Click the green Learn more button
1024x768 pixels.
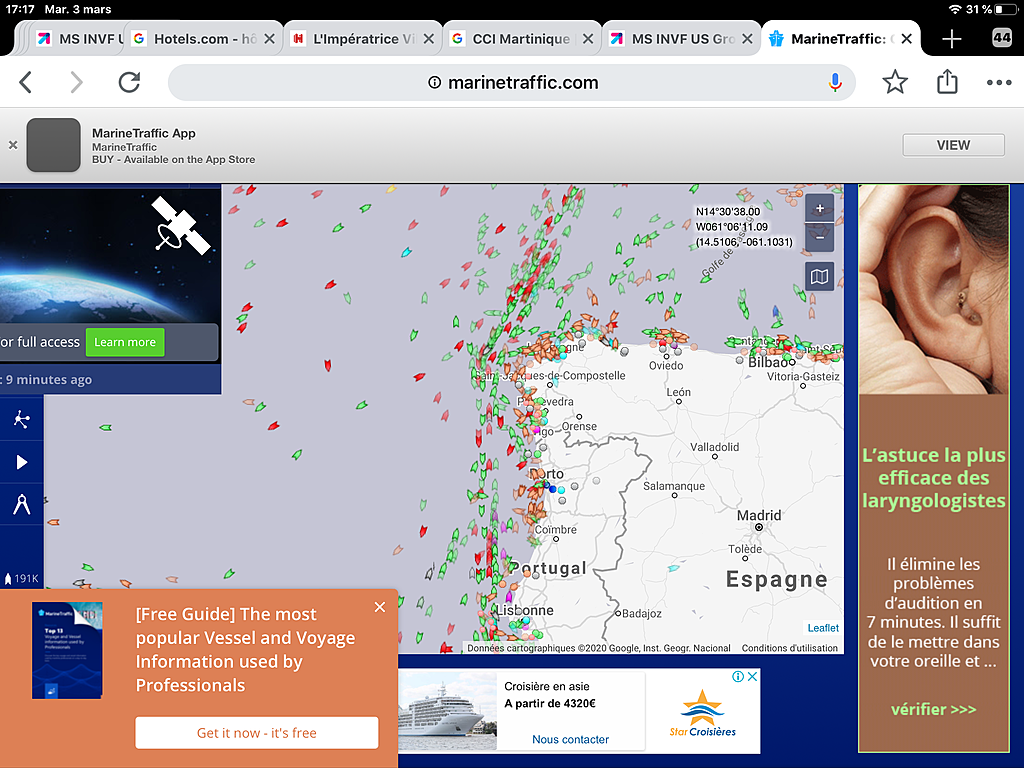(x=125, y=342)
